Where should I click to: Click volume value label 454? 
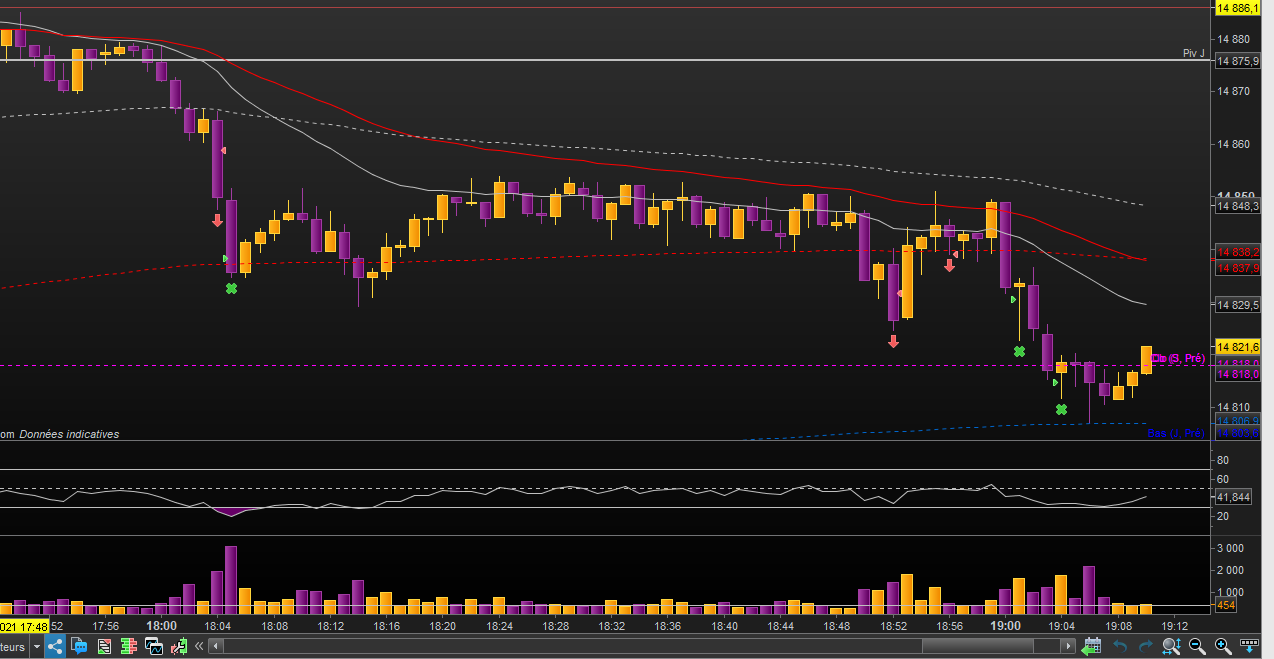(x=1228, y=605)
